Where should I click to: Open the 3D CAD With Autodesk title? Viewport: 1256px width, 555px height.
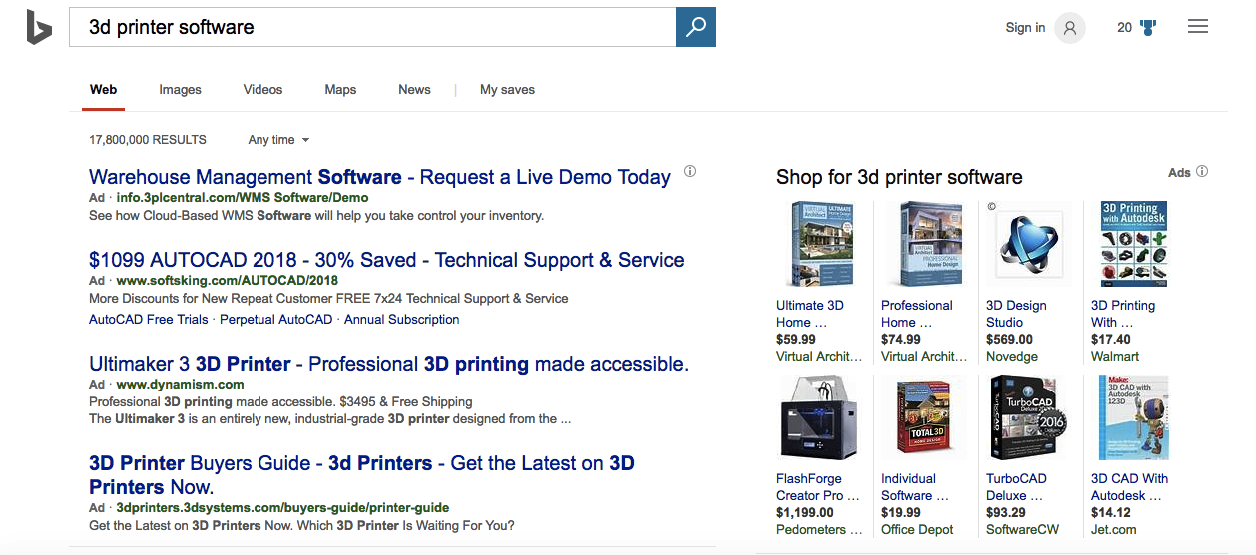click(x=1130, y=487)
